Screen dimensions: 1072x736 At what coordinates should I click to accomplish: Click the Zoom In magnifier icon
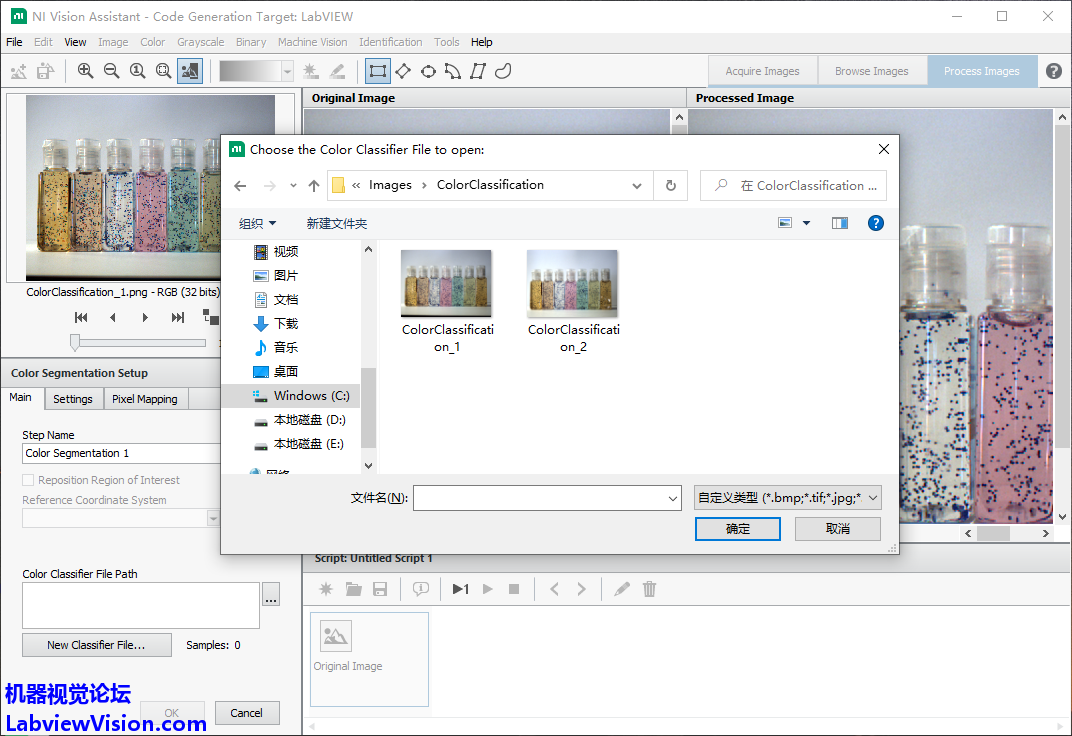coord(85,71)
